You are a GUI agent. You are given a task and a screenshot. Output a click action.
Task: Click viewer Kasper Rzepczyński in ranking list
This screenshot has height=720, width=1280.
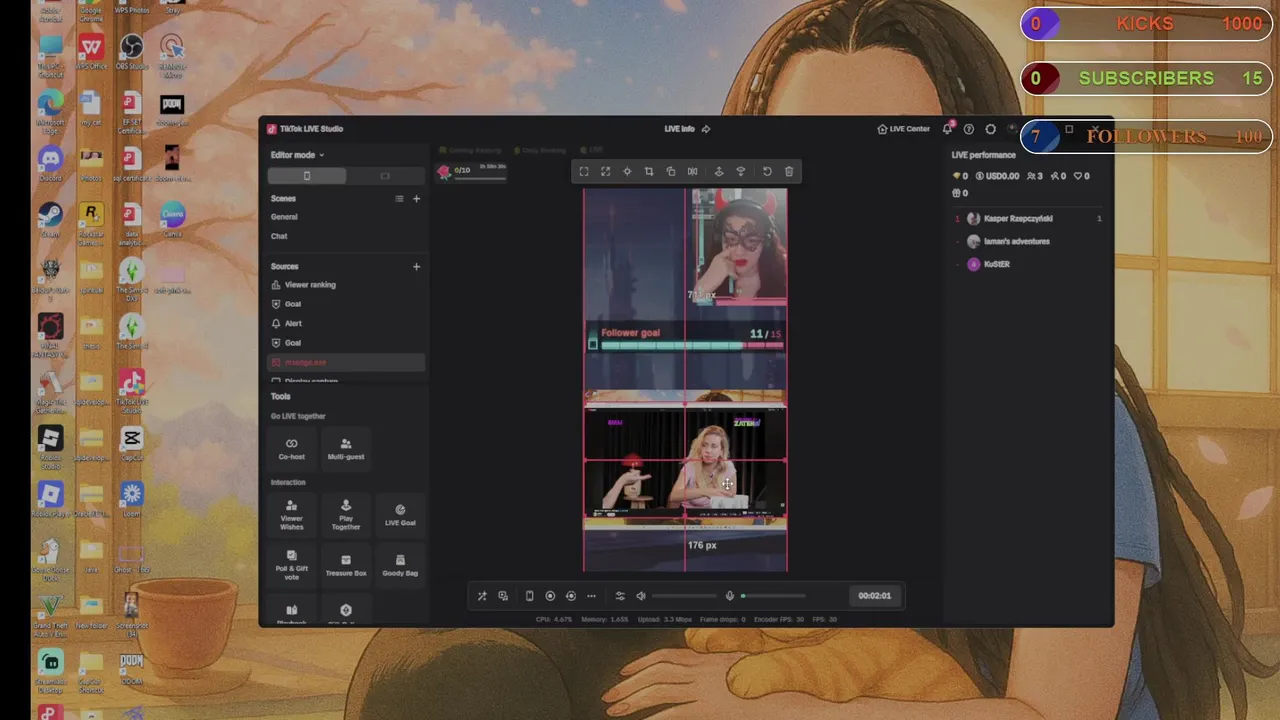[x=1028, y=218]
